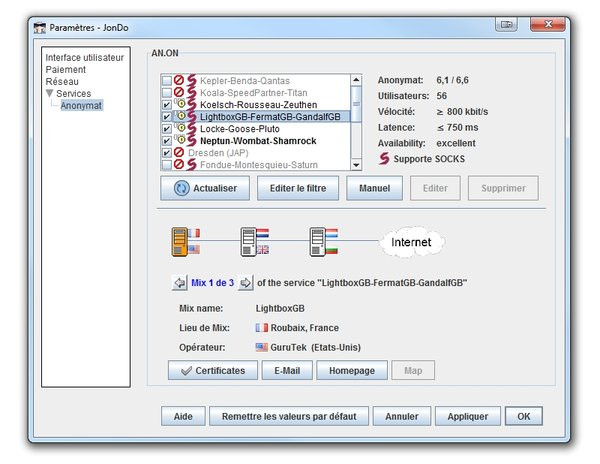Click the premium coin icon on Koelsch-Rousseau-Zeuthen row
600x464 pixels.
(x=180, y=104)
